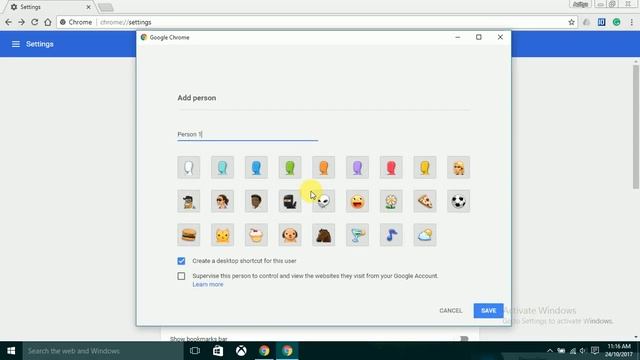Screen dimensions: 640x360
Task: Pick the cupcake avatar
Action: (256, 235)
